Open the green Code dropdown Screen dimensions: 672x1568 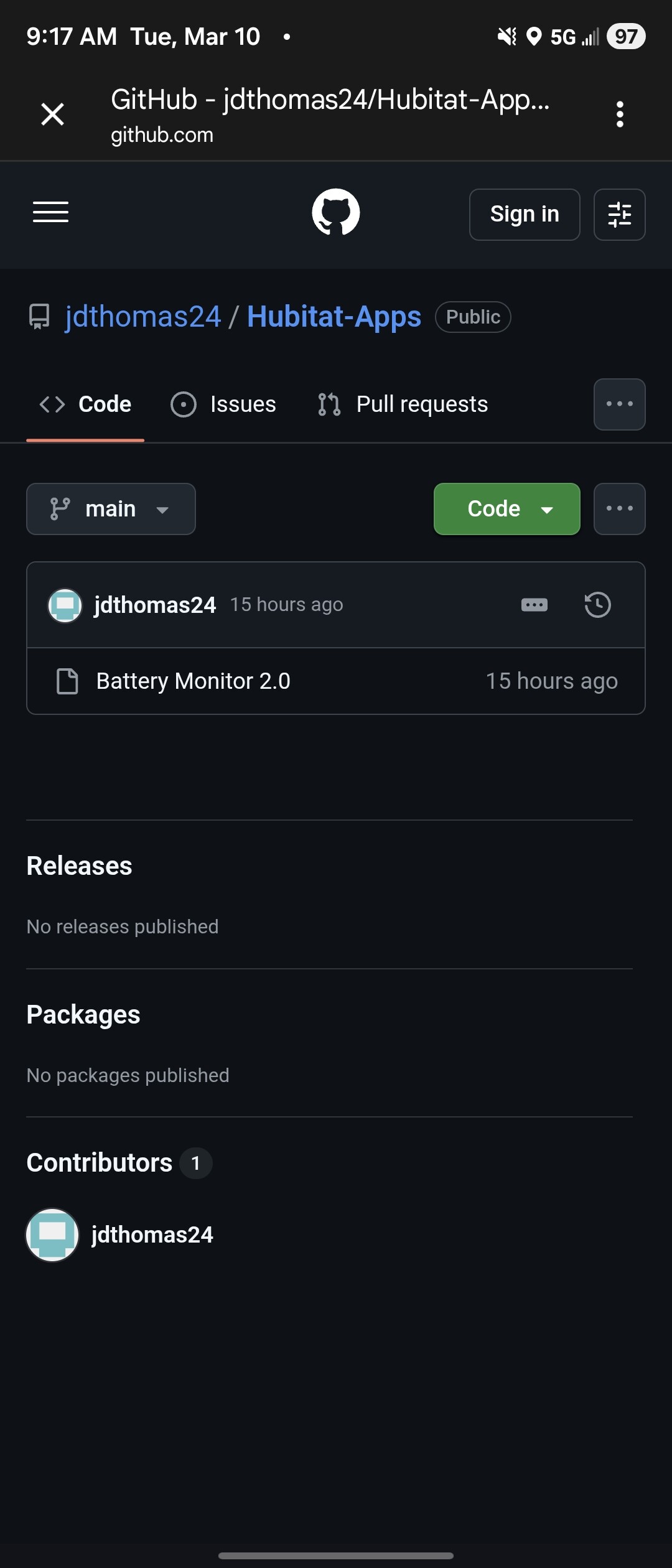coord(506,509)
